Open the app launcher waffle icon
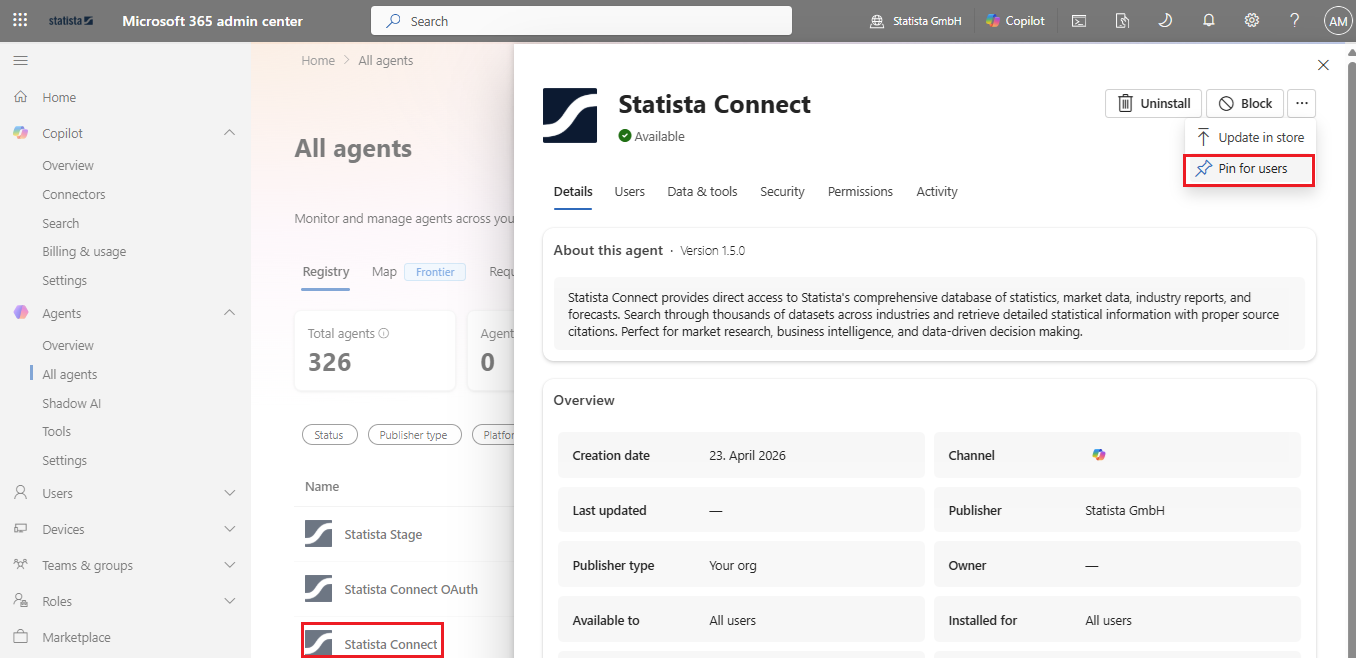Viewport: 1356px width, 658px height. pos(20,20)
